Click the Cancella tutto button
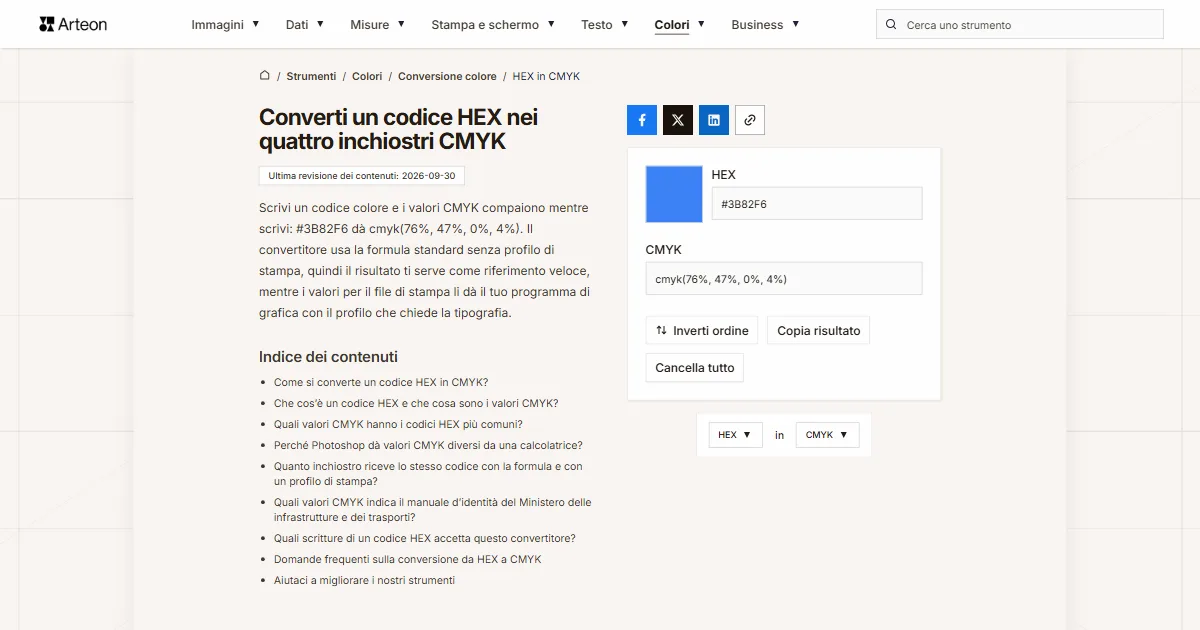The image size is (1200, 630). (x=694, y=368)
